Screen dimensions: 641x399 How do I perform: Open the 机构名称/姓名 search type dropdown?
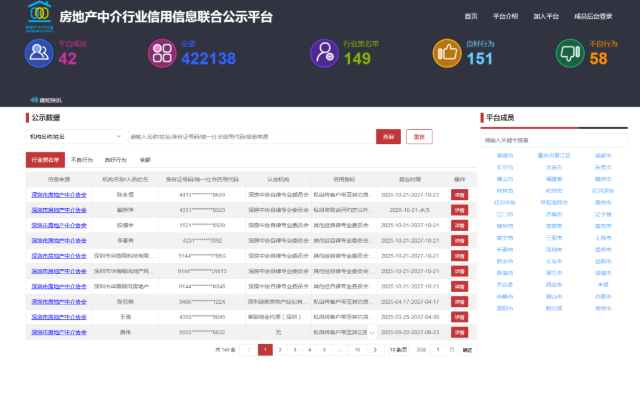(75, 137)
